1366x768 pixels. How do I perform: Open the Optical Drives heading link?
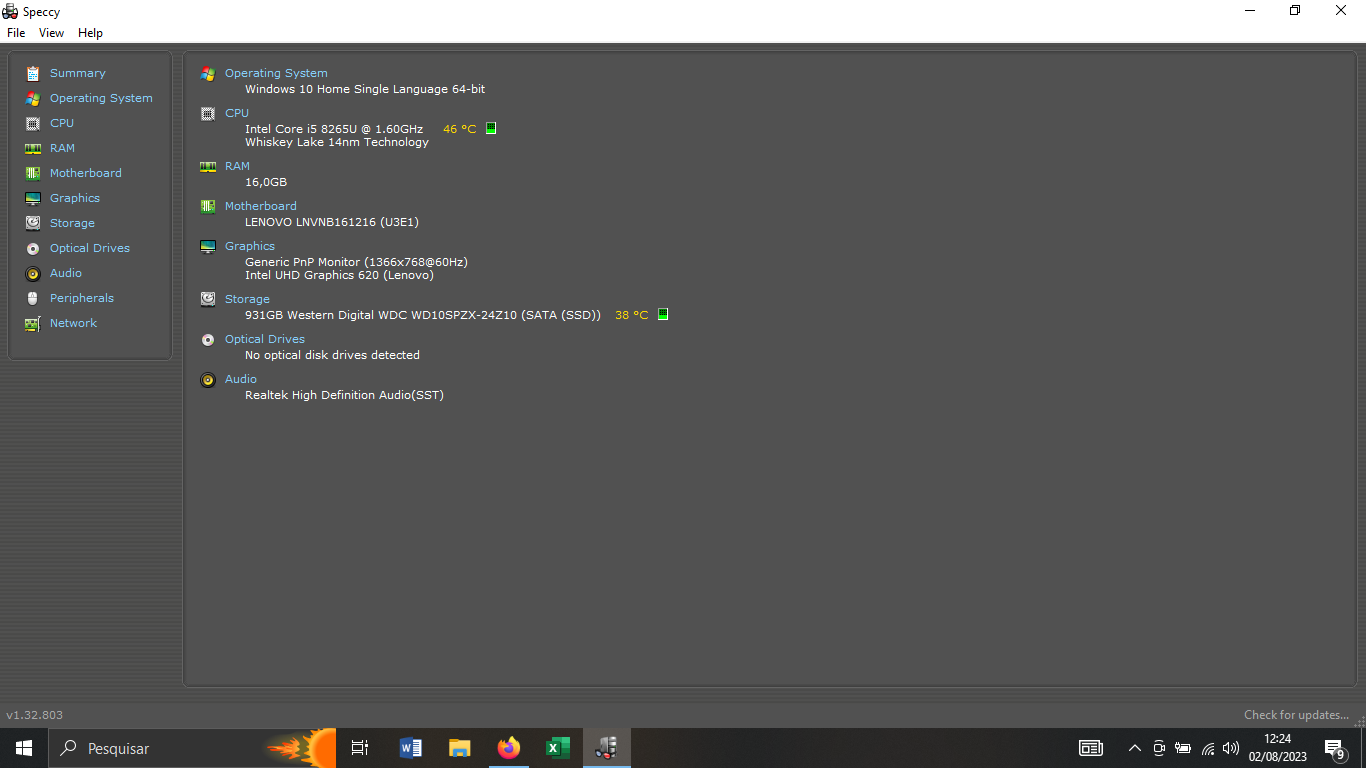[265, 339]
